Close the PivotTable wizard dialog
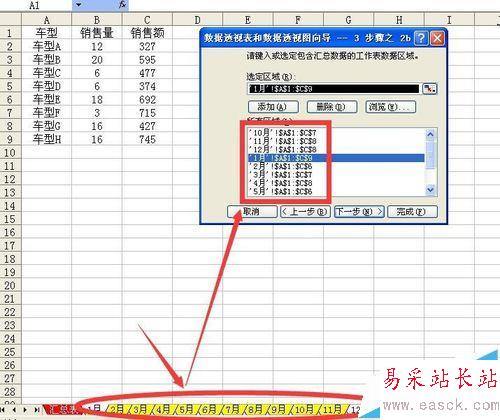The image size is (500, 420). point(437,38)
